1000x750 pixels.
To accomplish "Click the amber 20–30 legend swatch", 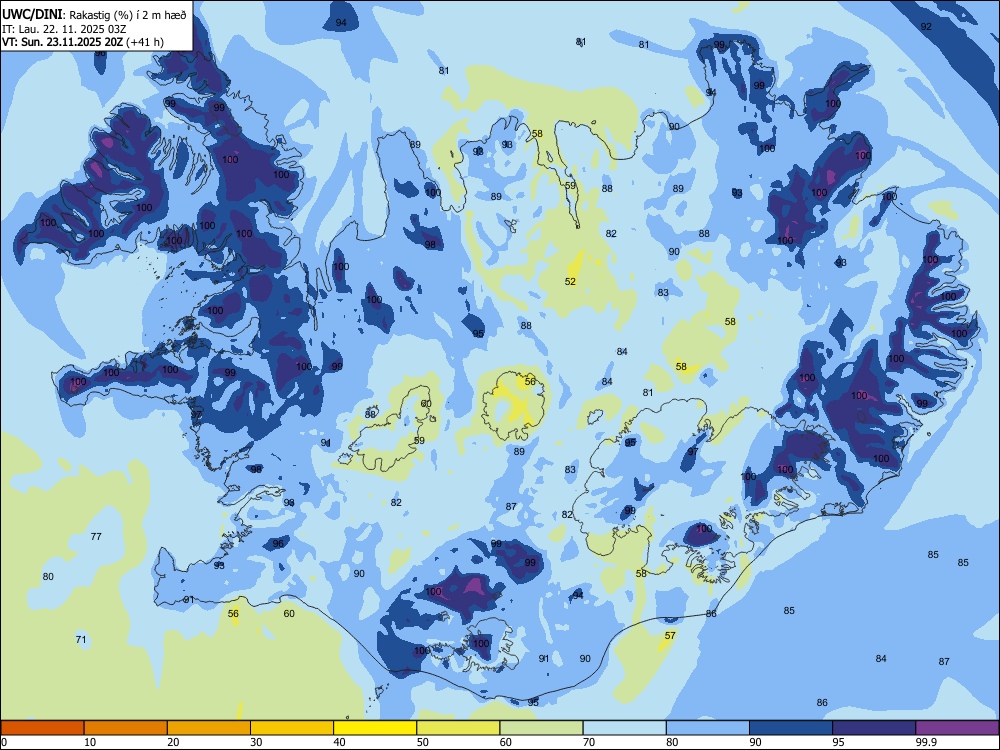I will coord(209,728).
